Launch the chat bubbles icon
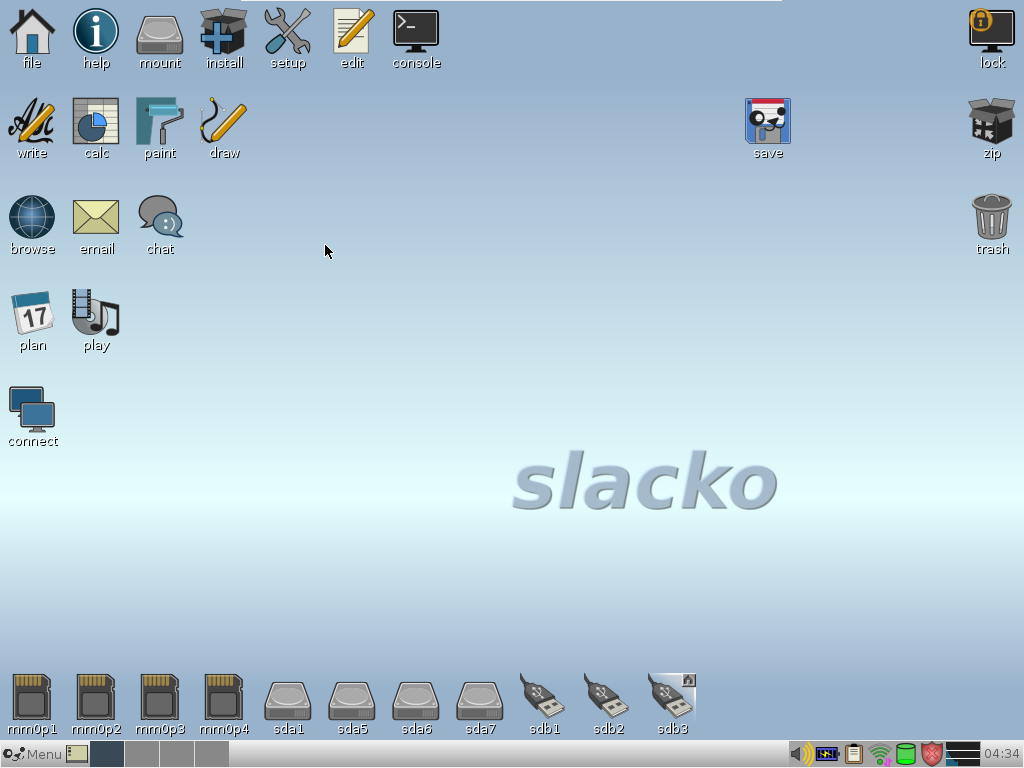 [x=160, y=217]
